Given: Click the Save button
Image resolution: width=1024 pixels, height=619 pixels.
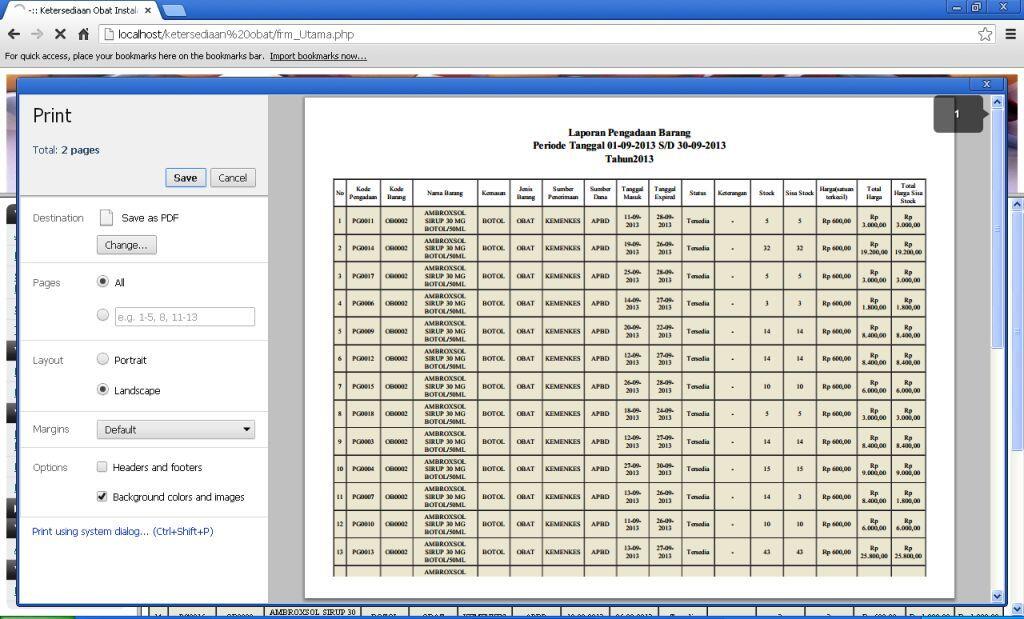Looking at the screenshot, I should click(x=185, y=178).
